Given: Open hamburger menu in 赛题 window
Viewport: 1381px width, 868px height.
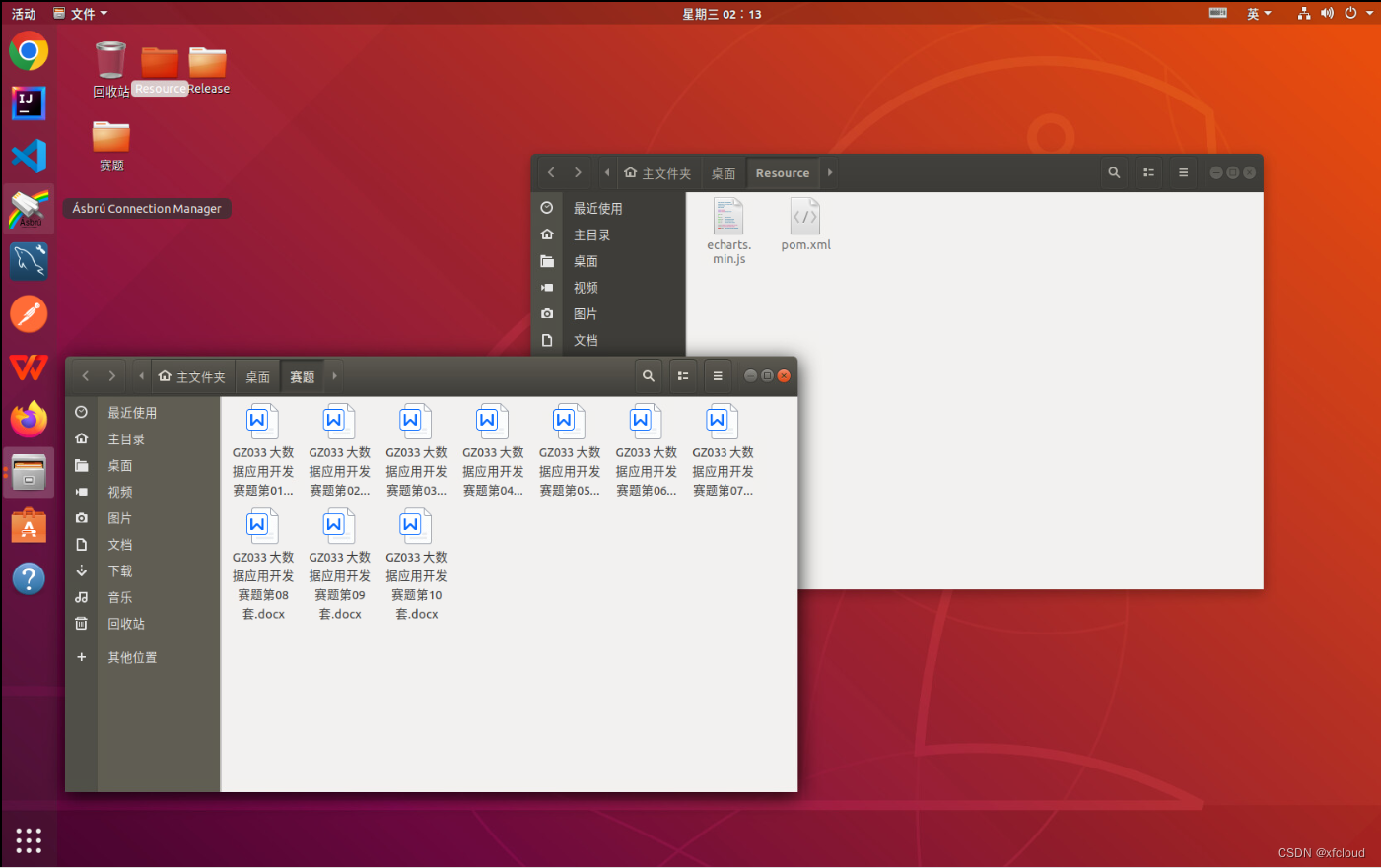Looking at the screenshot, I should tap(718, 375).
